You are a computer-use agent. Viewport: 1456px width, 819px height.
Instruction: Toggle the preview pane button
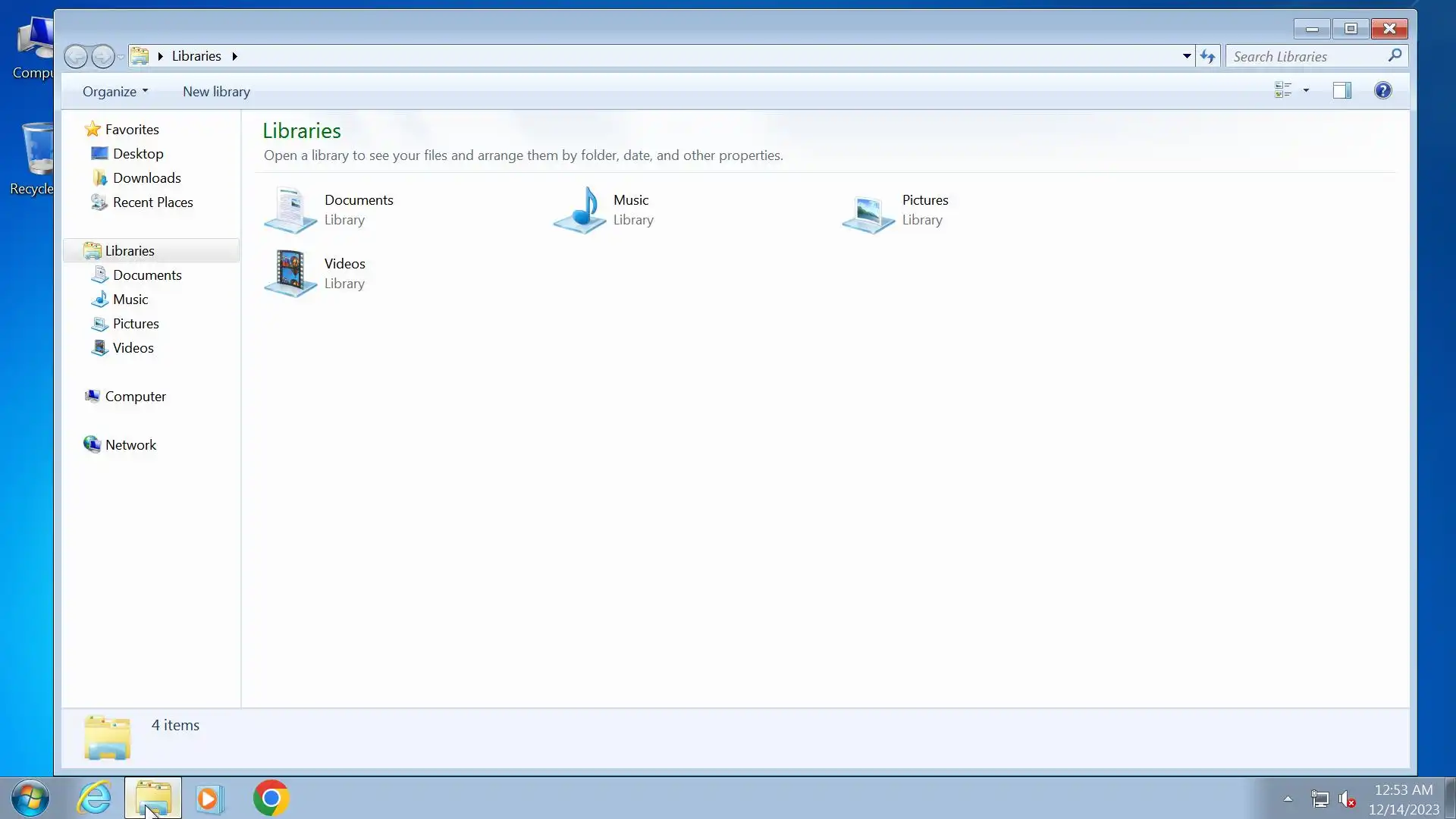point(1341,91)
